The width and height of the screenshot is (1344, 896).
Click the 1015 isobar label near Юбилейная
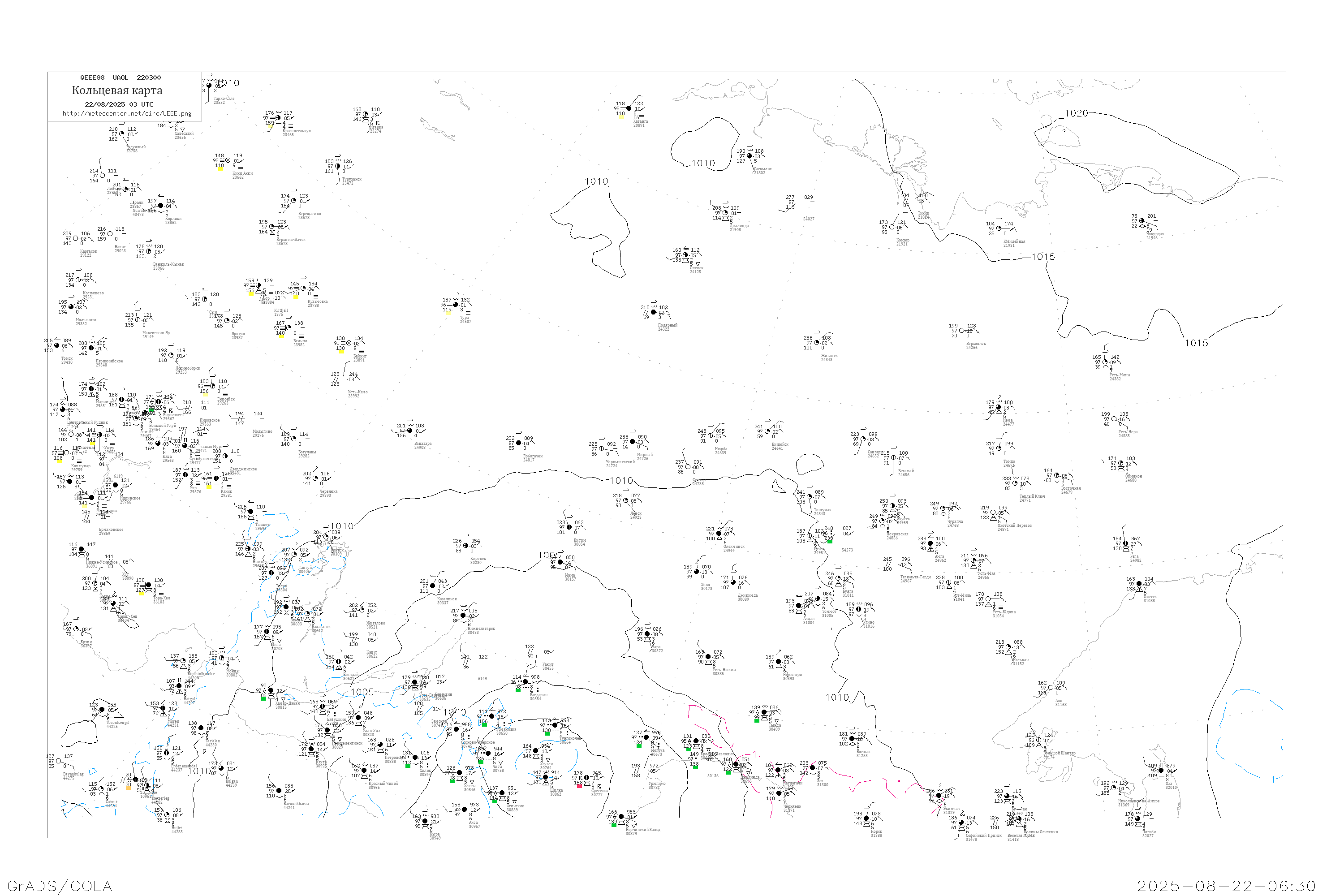point(1043,257)
